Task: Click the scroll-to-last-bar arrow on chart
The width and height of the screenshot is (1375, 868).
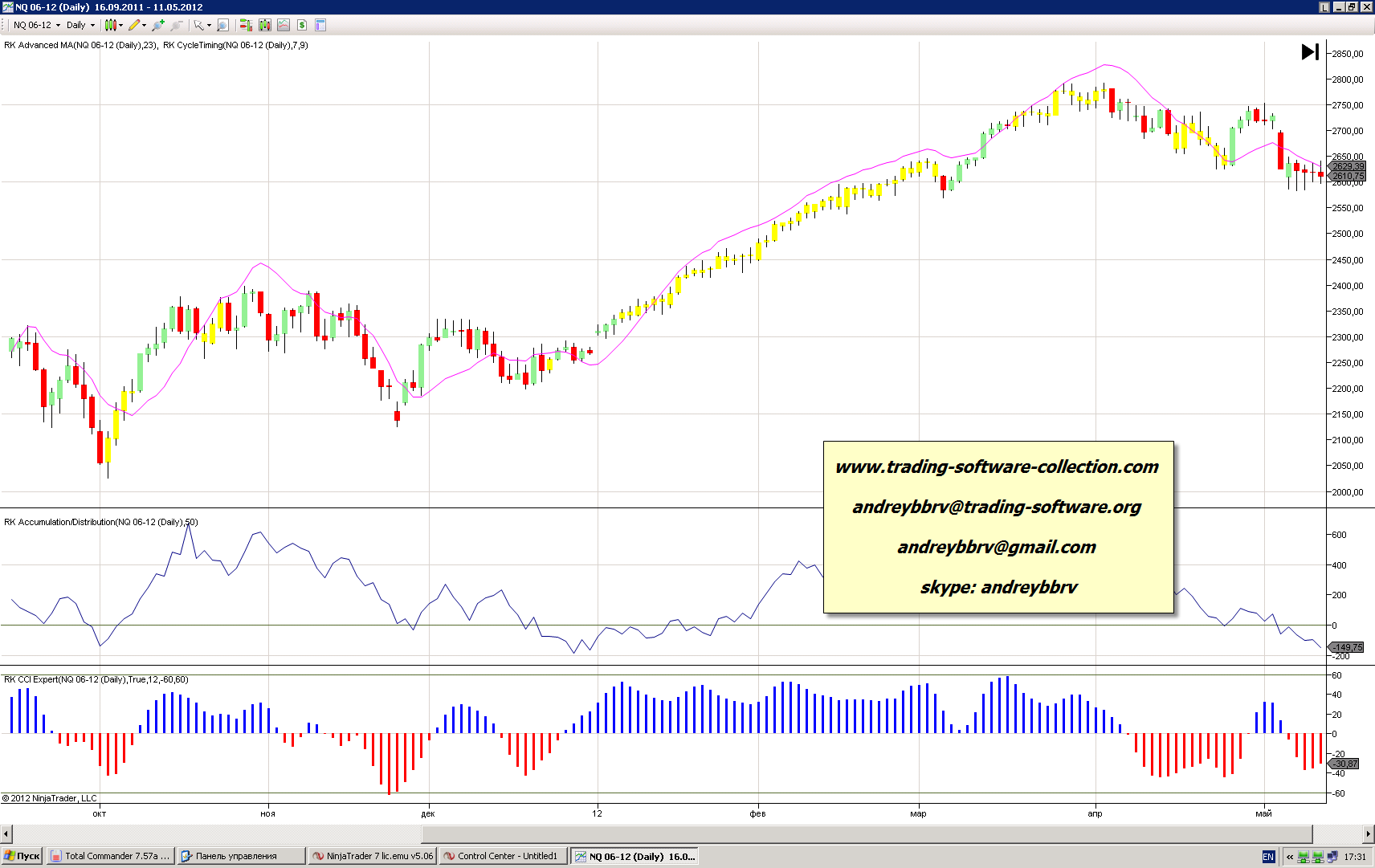Action: [1310, 52]
